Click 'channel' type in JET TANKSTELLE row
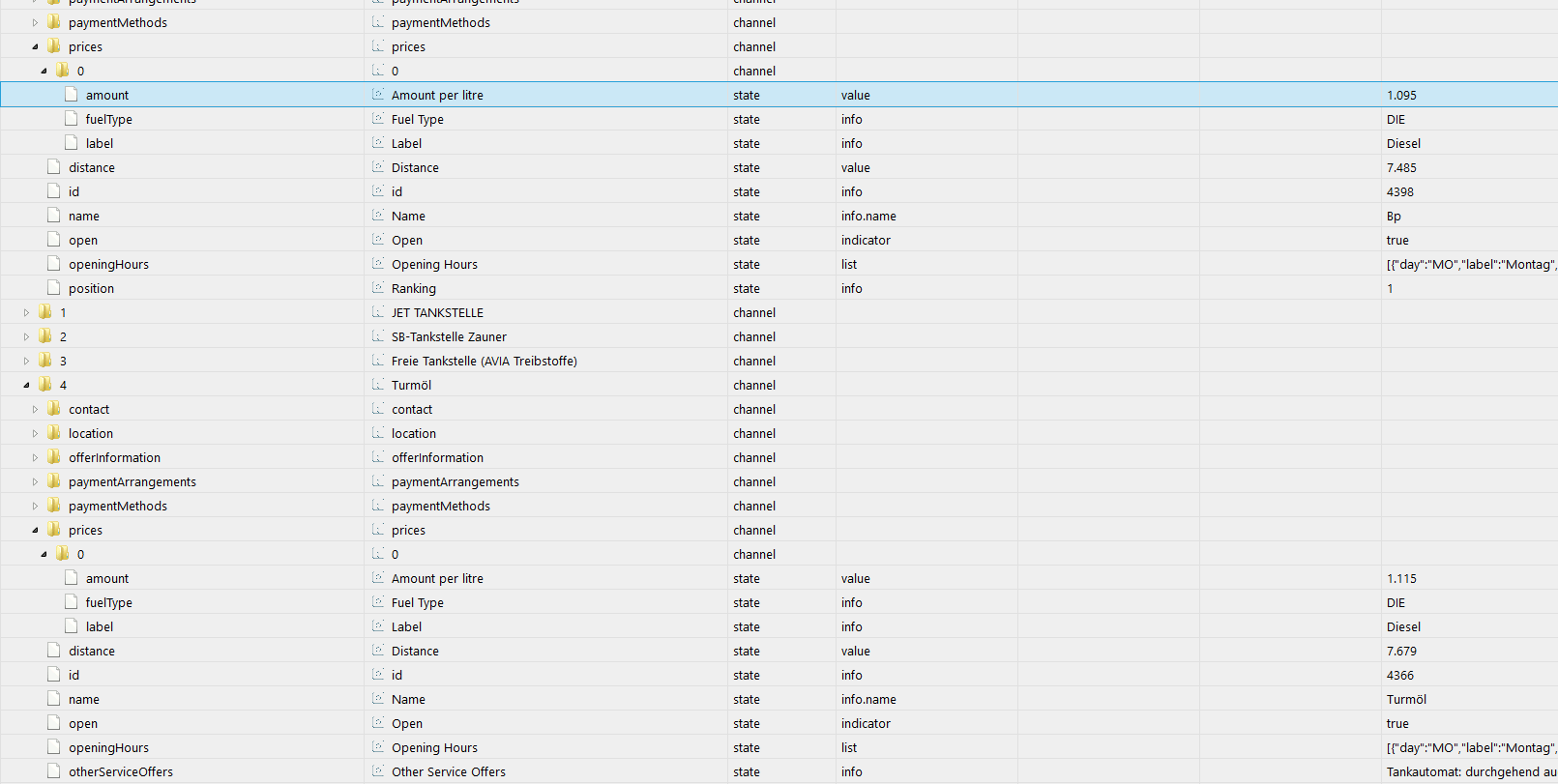This screenshot has width=1558, height=784. [754, 312]
